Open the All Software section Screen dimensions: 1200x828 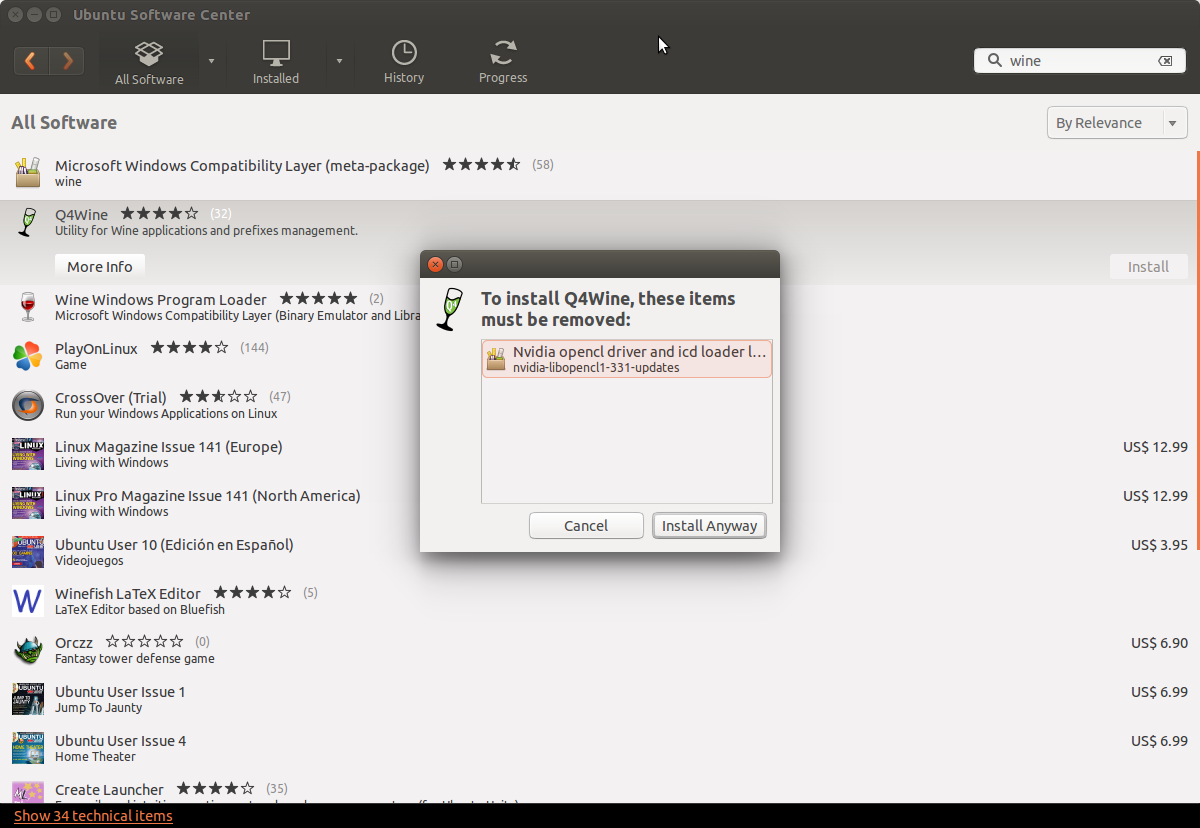coord(149,61)
